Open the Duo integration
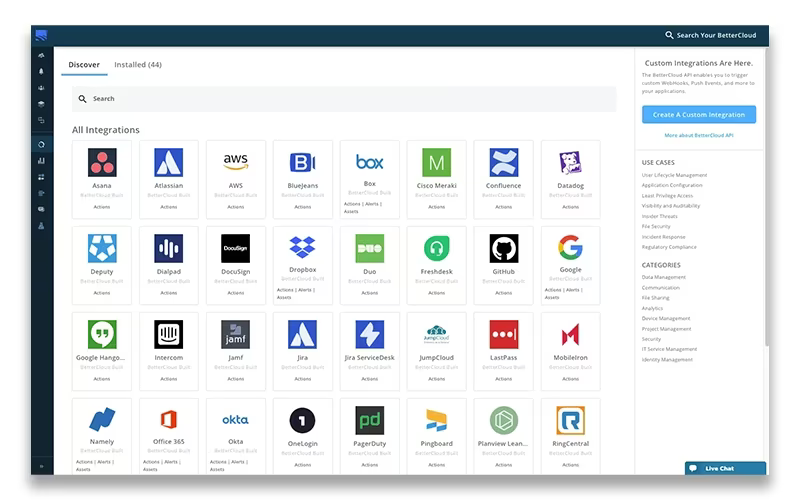The image size is (800, 500). (369, 265)
